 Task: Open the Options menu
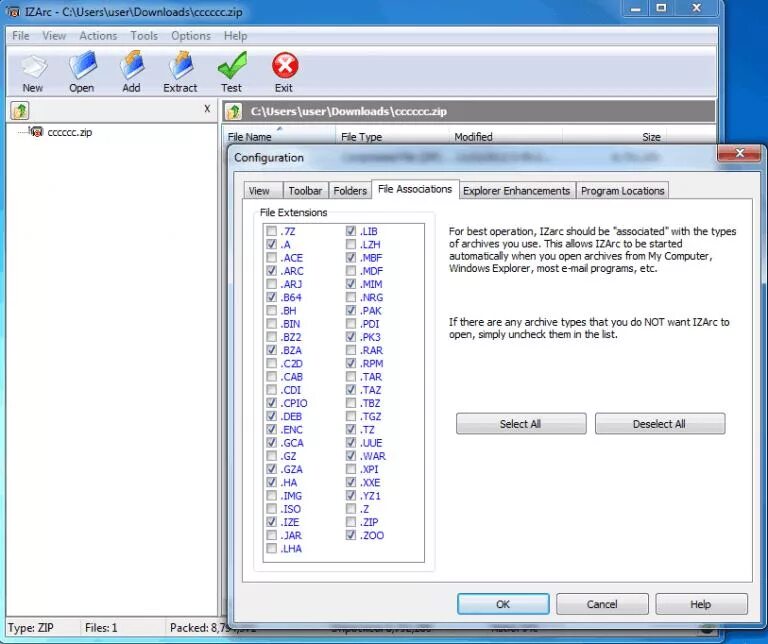tap(191, 36)
